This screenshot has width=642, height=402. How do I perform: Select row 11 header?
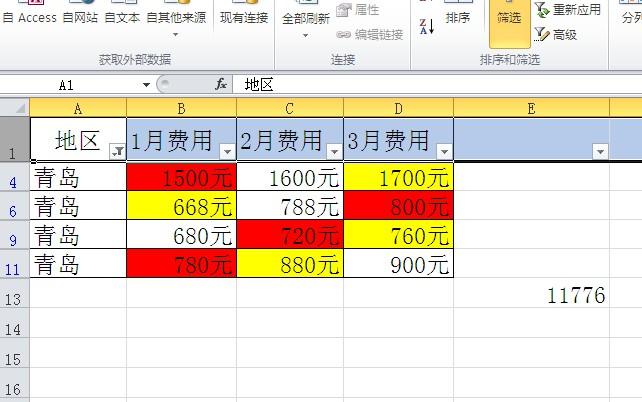[14, 264]
